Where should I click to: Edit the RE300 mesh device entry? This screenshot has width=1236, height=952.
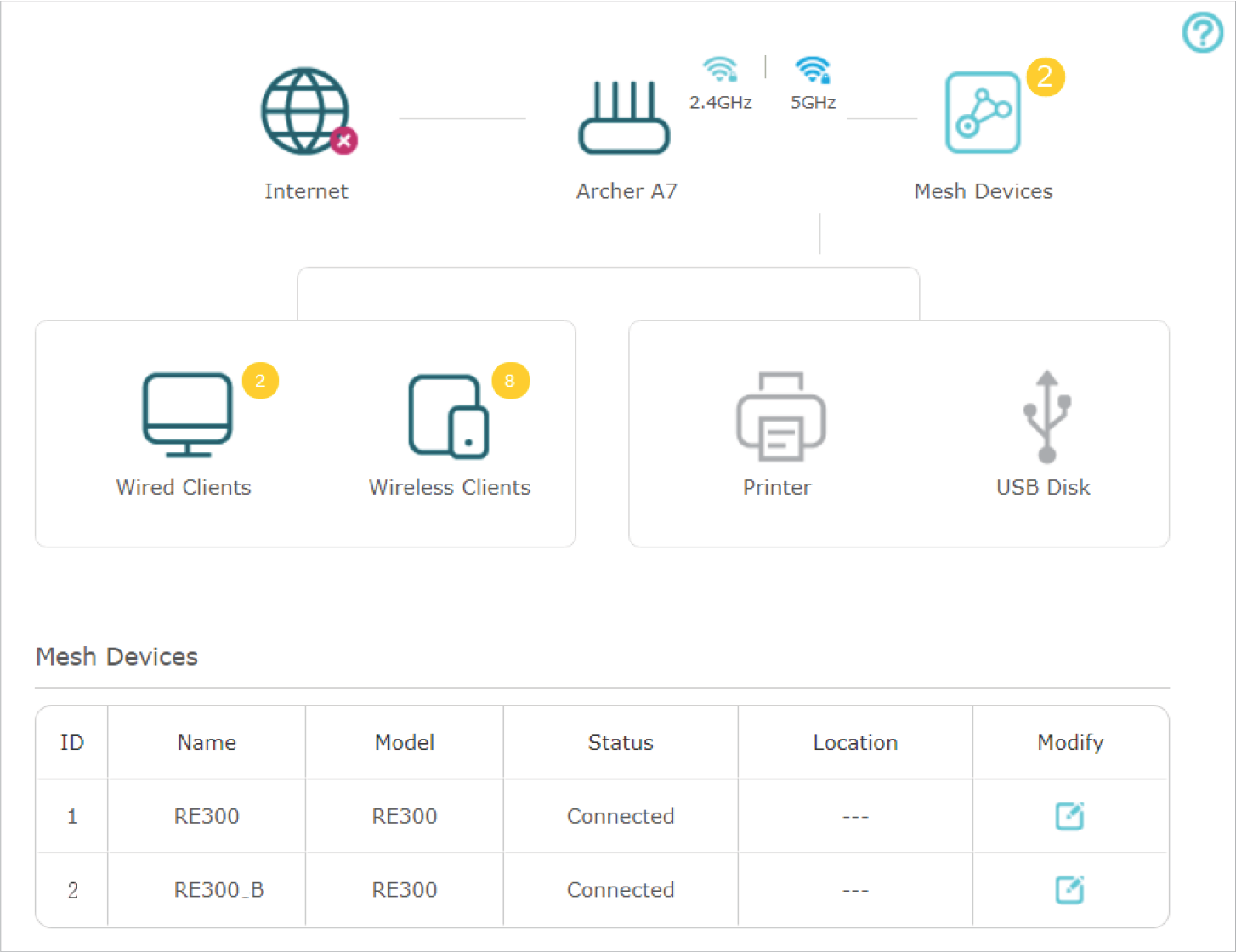coord(1069,816)
